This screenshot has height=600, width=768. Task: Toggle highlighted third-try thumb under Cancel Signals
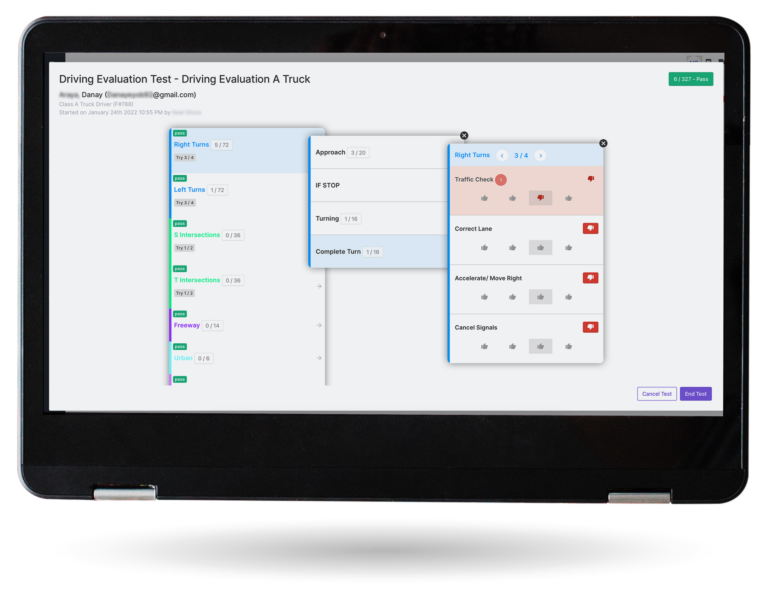pyautogui.click(x=540, y=346)
